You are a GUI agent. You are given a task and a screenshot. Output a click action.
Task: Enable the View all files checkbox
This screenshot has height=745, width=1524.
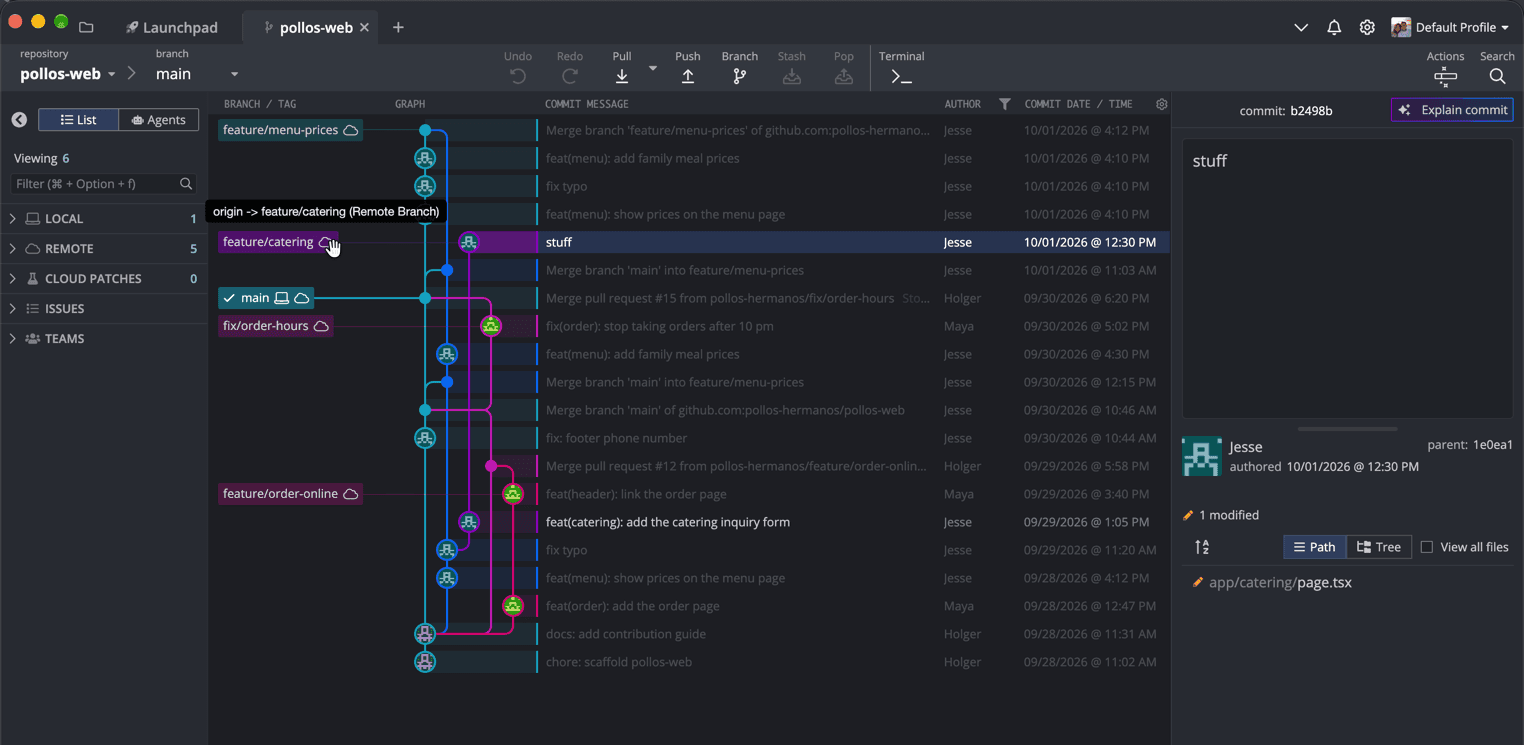pos(1427,547)
